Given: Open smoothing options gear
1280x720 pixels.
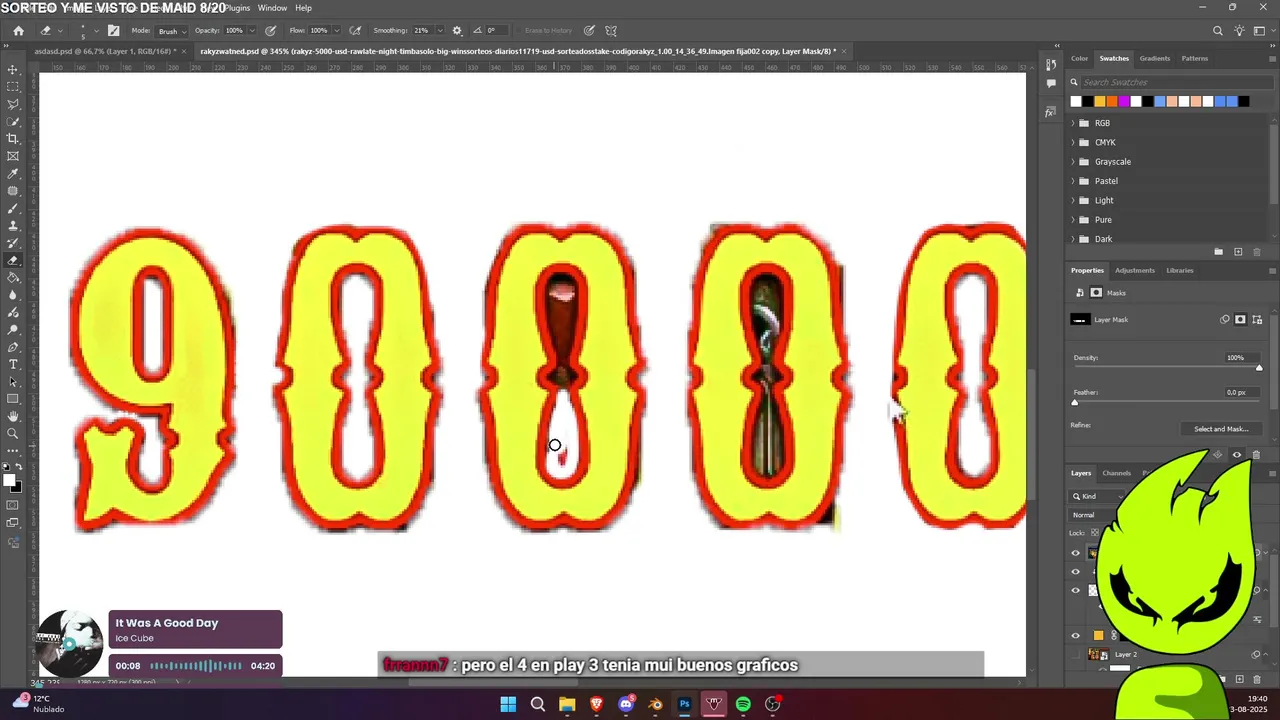Looking at the screenshot, I should pos(457,31).
